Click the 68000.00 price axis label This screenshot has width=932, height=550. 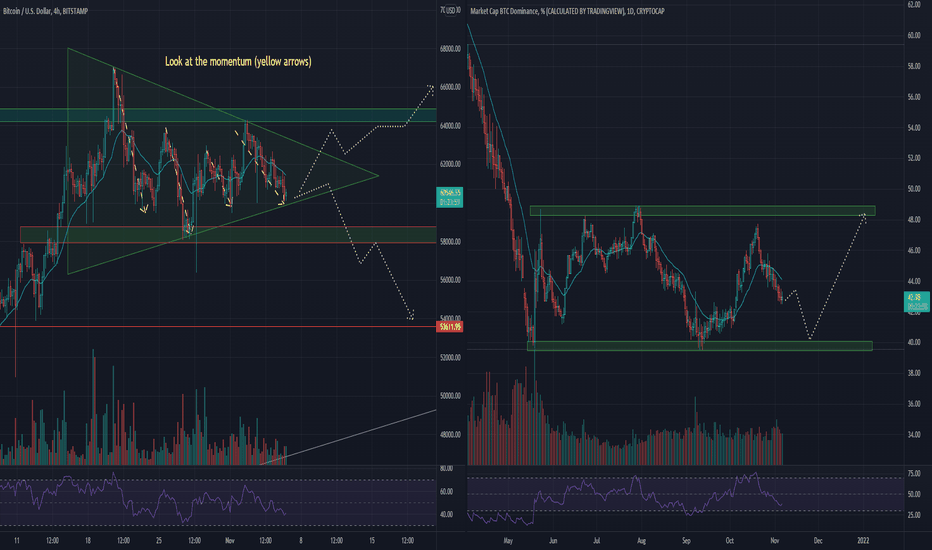(x=450, y=49)
